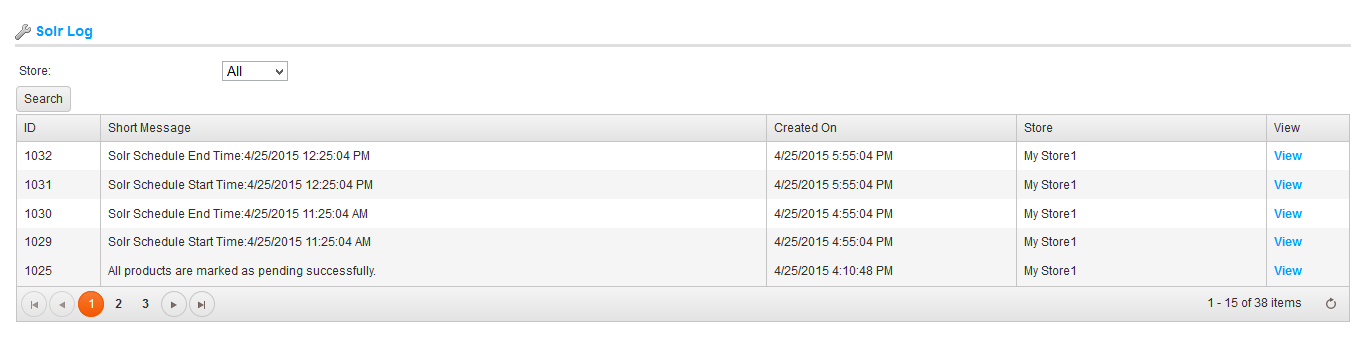
Task: Open the Store dropdown
Action: pyautogui.click(x=255, y=71)
